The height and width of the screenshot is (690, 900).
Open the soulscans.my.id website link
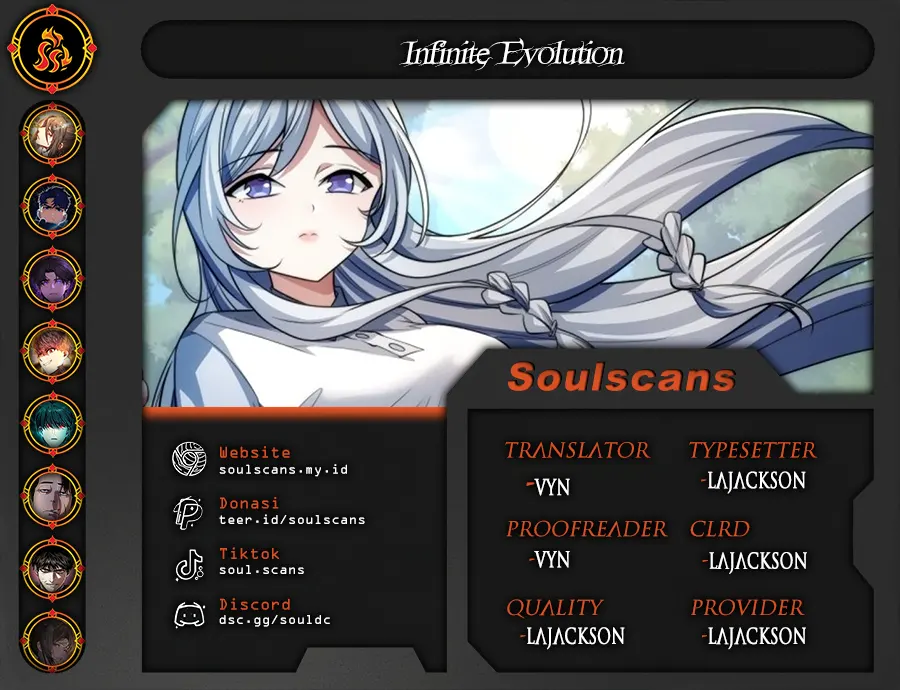[283, 470]
